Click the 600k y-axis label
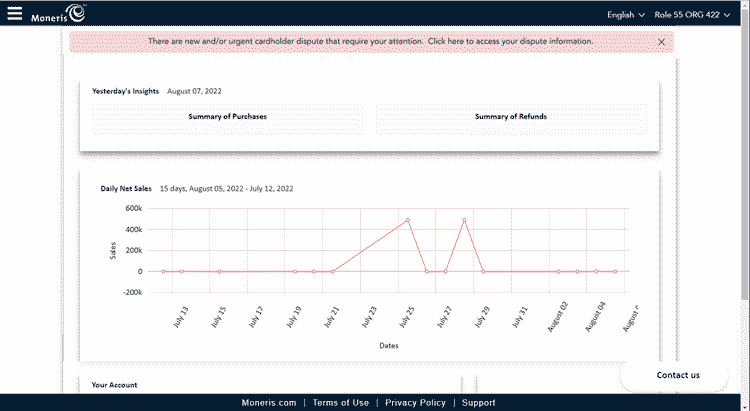 pos(134,209)
